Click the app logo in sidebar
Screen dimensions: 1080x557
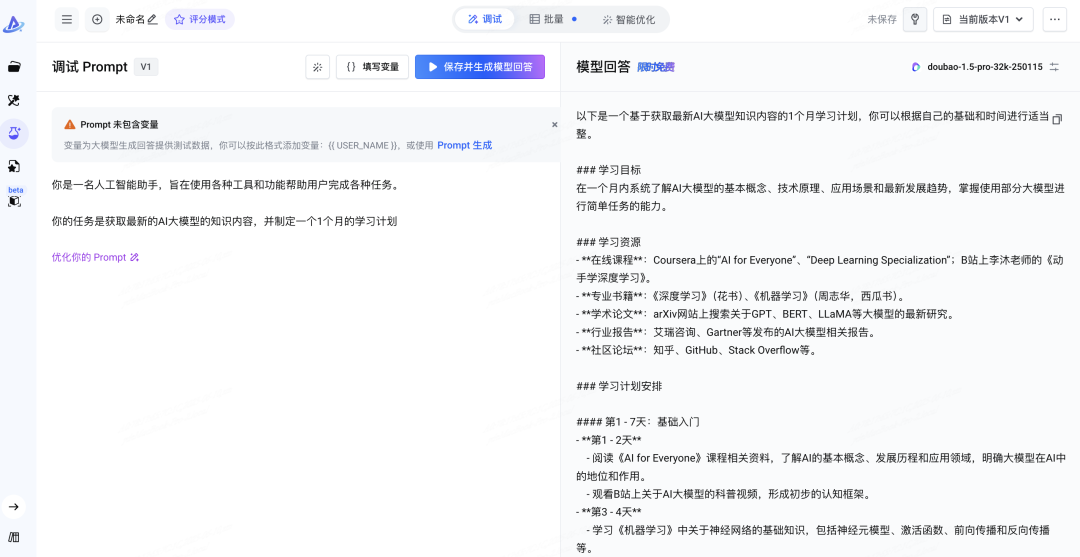pyautogui.click(x=13, y=24)
